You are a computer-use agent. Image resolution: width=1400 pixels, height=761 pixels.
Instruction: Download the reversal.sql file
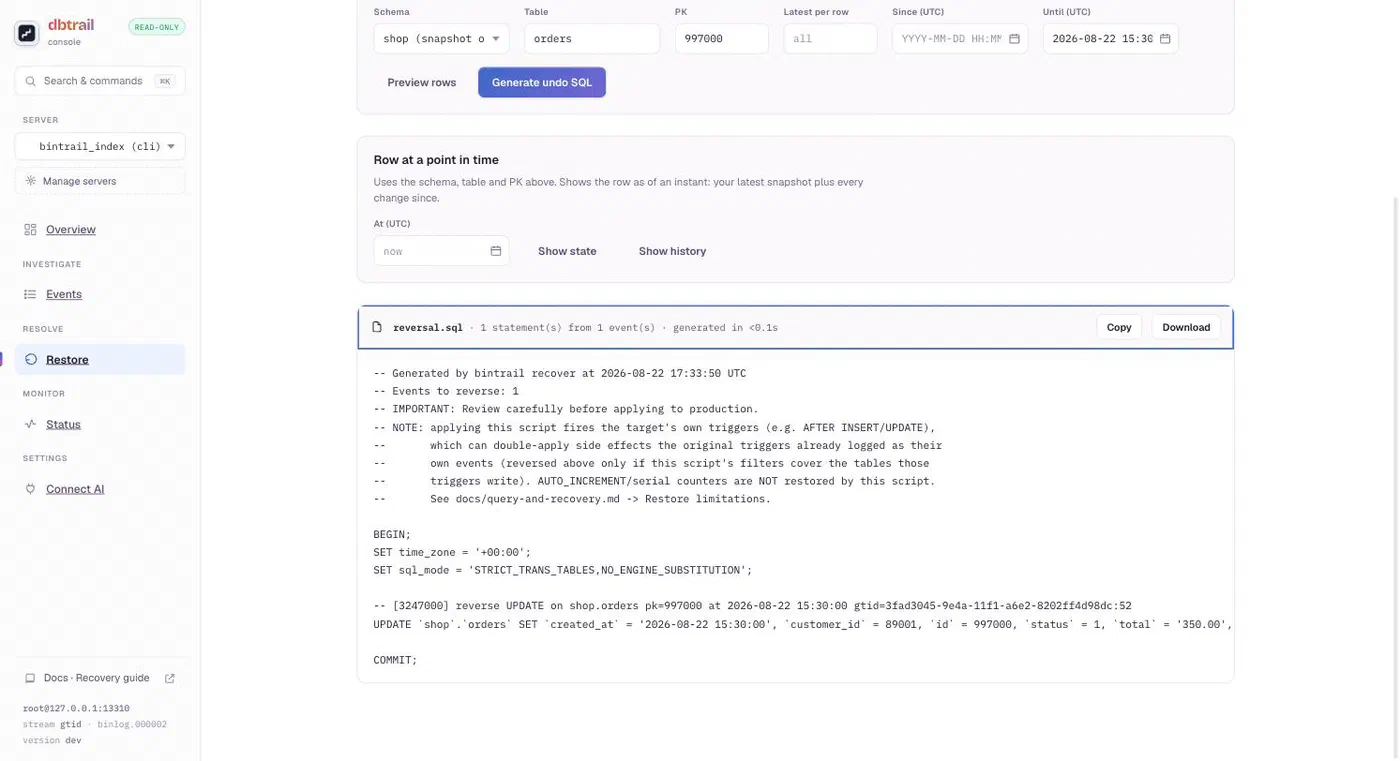point(1186,327)
